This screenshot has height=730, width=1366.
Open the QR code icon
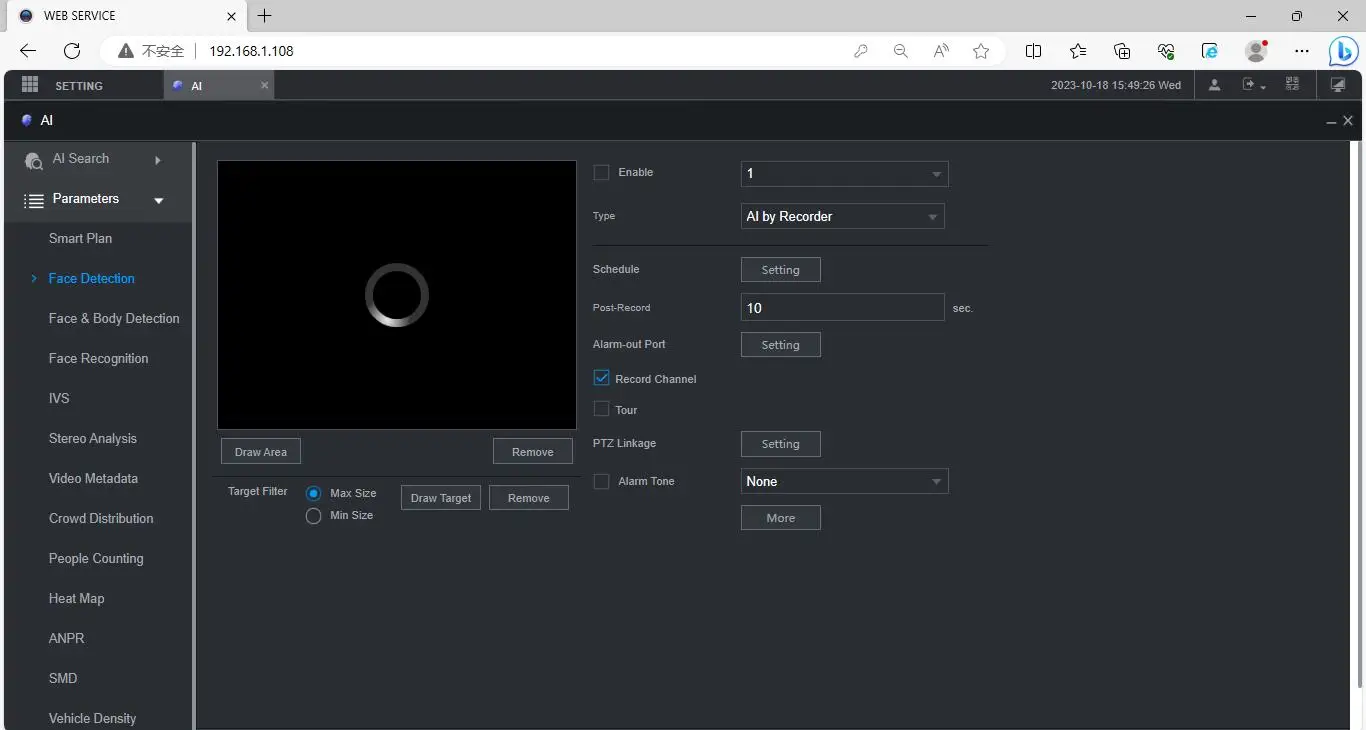tap(1292, 85)
